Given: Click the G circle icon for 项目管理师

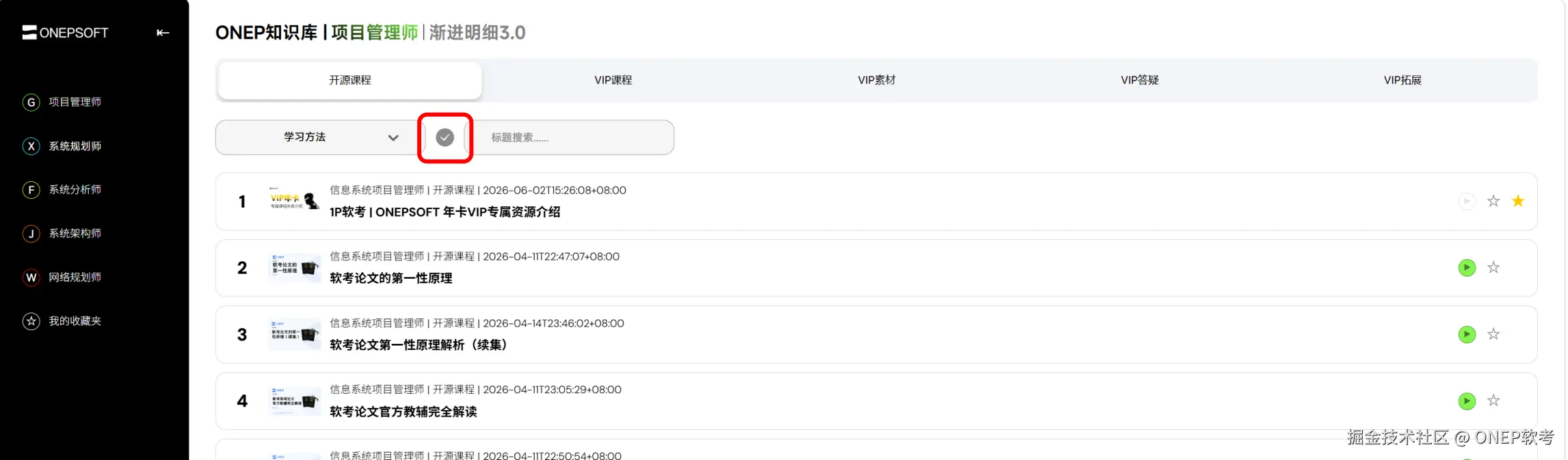Looking at the screenshot, I should coord(31,103).
